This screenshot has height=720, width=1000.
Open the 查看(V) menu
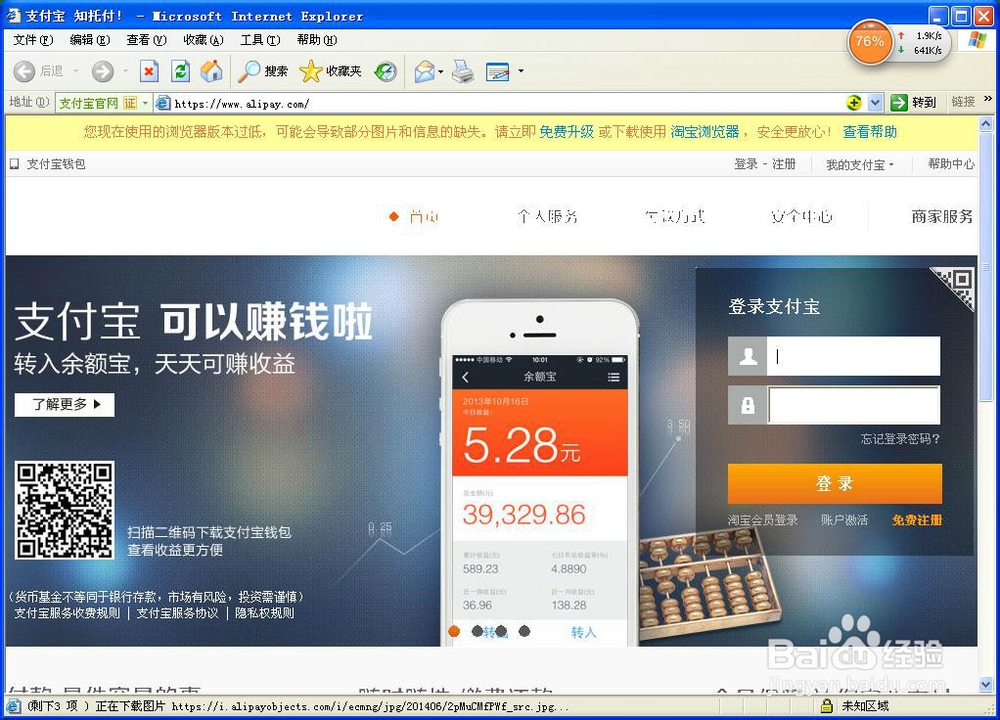pos(147,40)
